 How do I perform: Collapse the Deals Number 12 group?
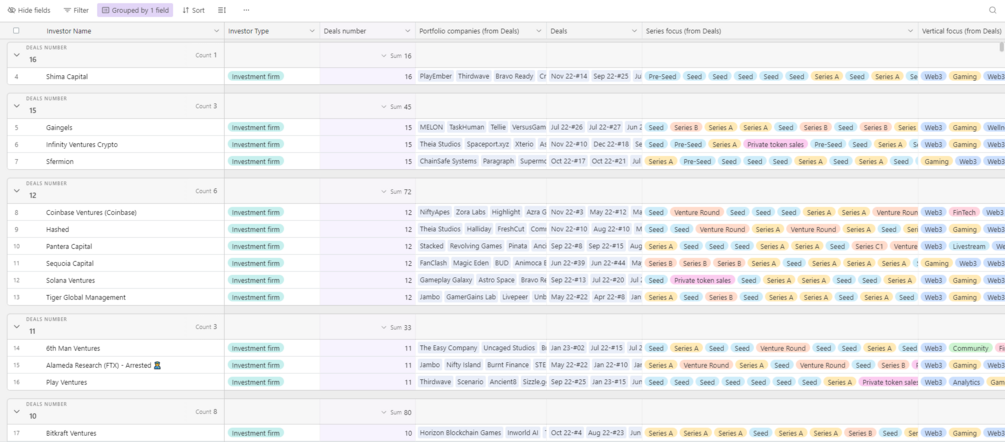17,191
